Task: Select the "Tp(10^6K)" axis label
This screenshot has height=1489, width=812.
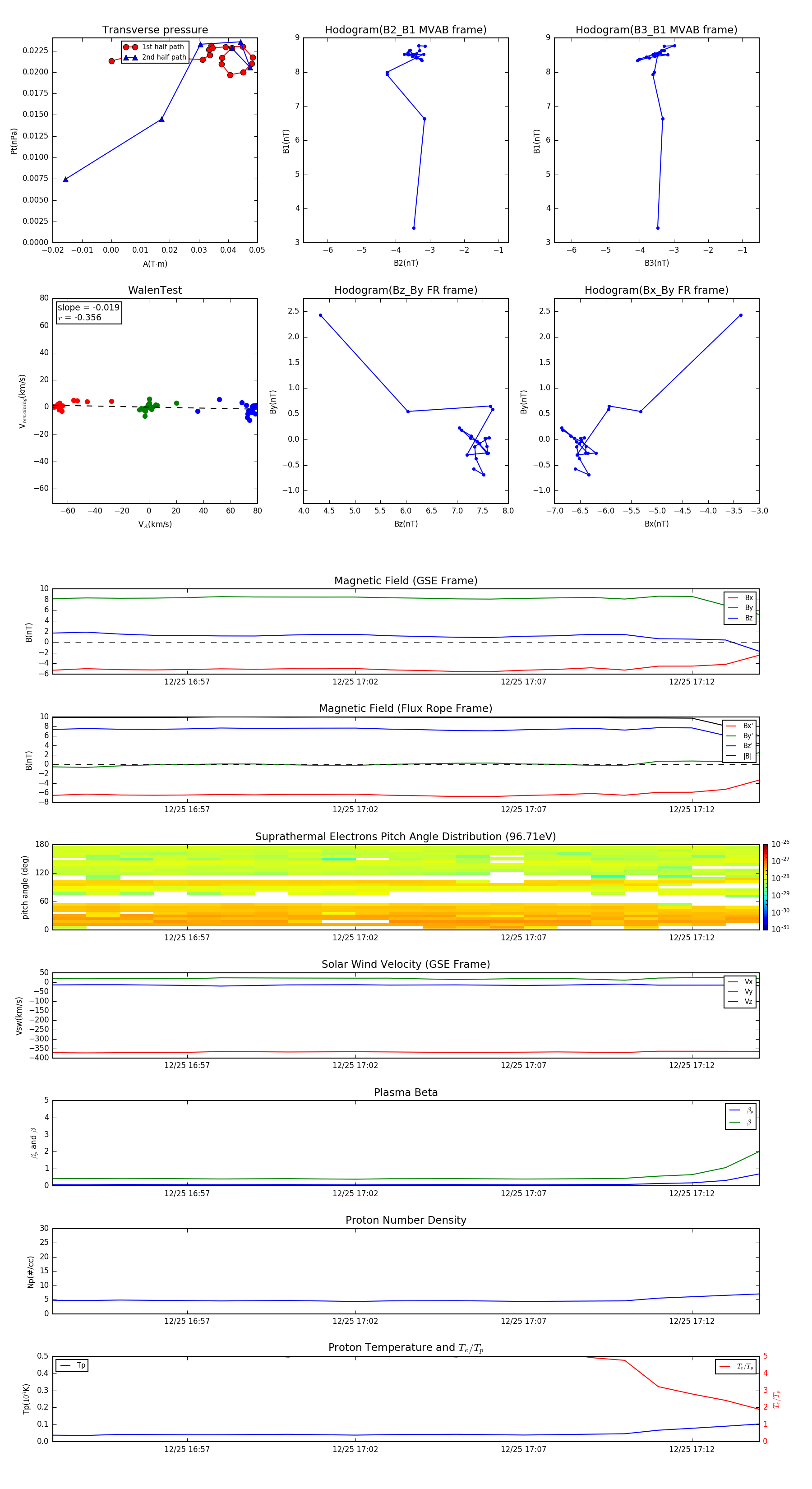Action: click(x=27, y=1399)
